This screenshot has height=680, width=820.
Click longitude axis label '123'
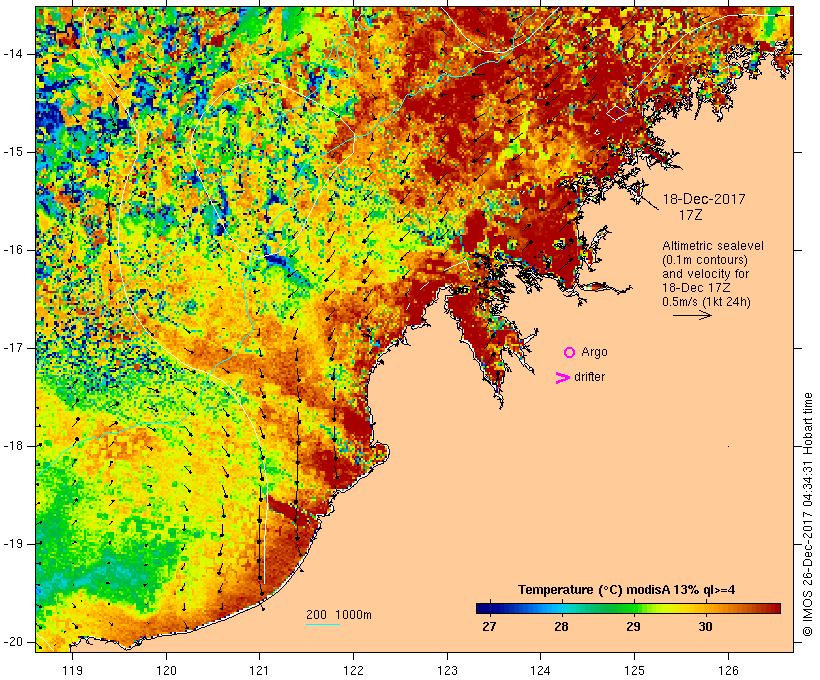pyautogui.click(x=447, y=671)
